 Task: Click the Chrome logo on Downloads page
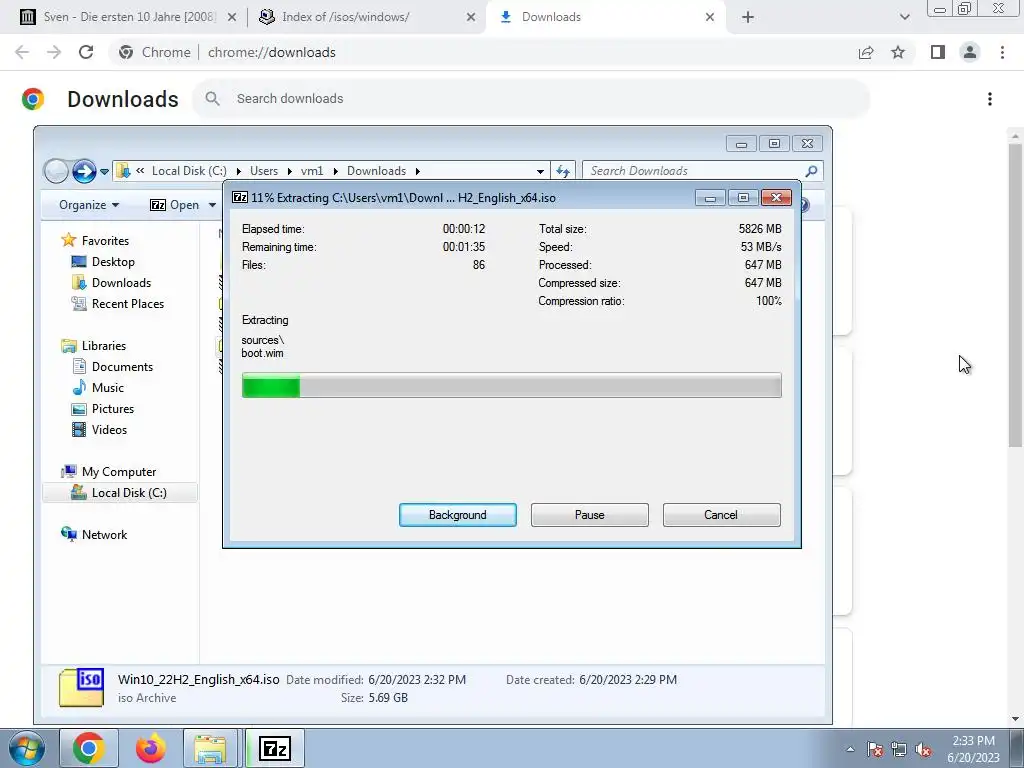pos(33,99)
